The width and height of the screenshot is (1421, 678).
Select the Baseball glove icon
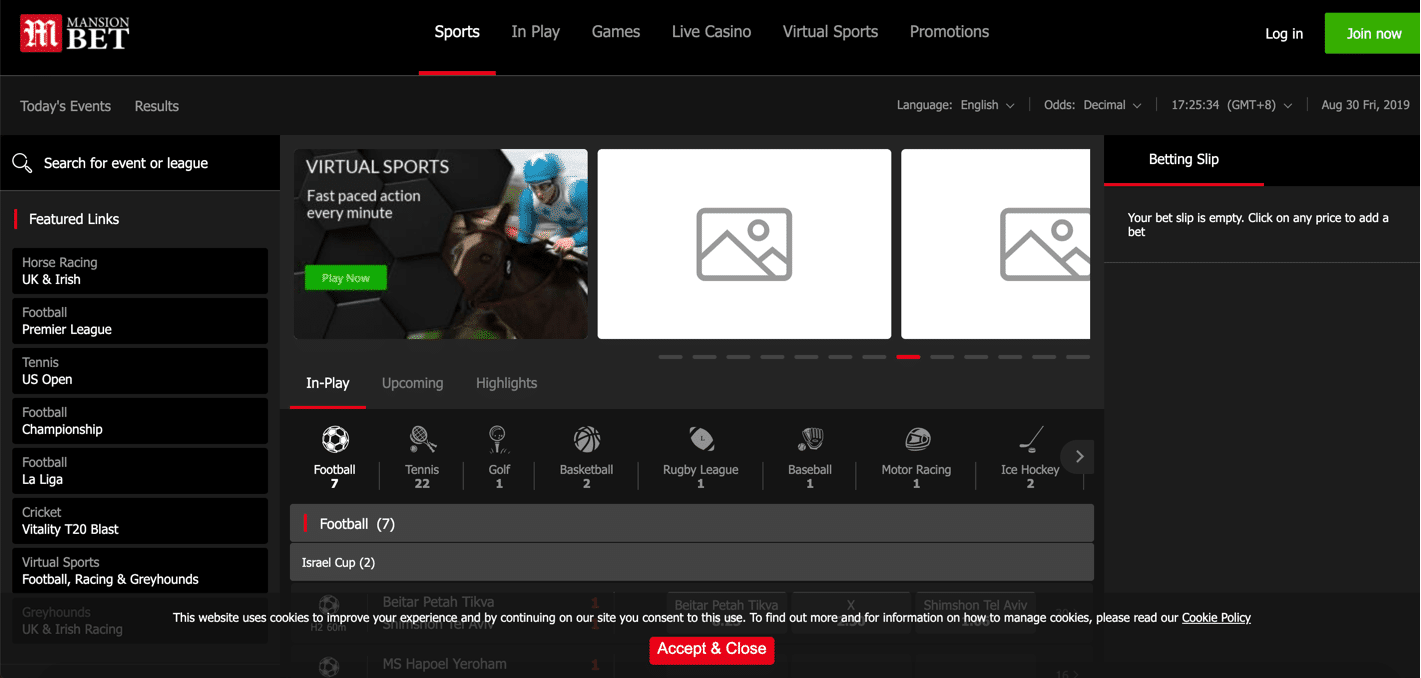click(810, 440)
